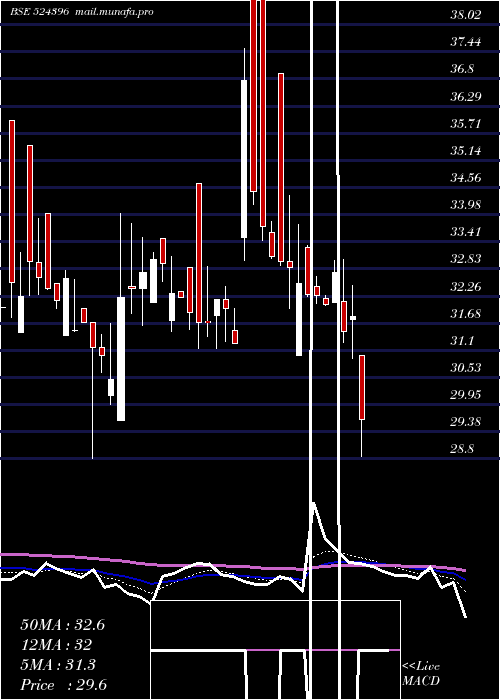Click the last red candlestick near 30.53

coord(362,388)
